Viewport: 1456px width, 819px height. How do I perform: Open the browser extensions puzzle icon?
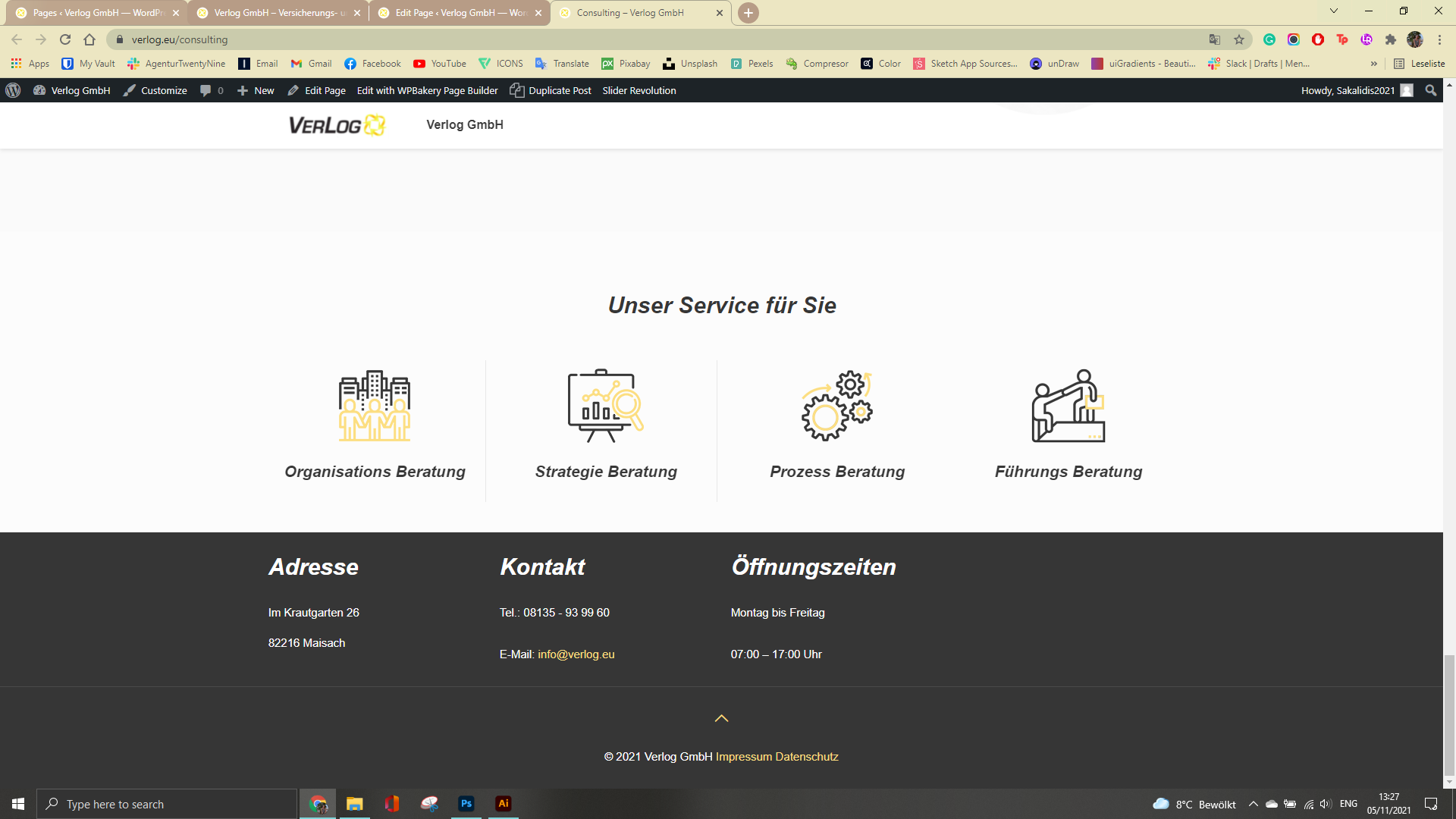(1391, 39)
